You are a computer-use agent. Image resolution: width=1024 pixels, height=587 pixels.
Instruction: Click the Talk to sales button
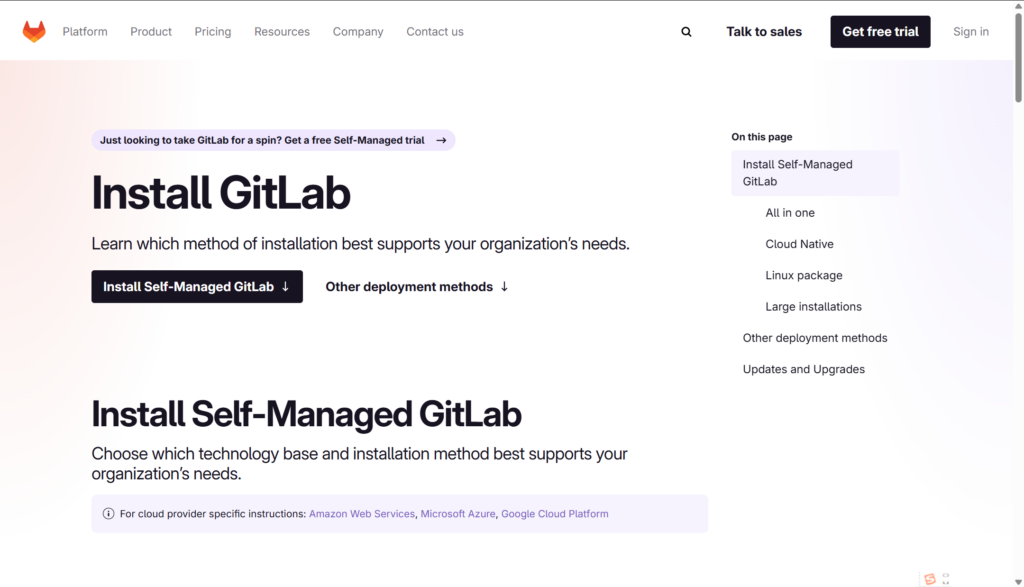click(764, 32)
